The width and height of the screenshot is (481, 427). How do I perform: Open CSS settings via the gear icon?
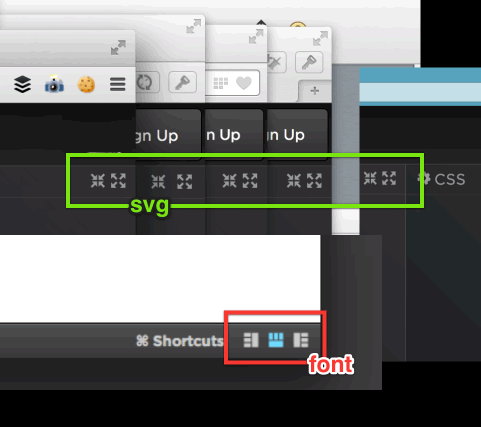[x=424, y=179]
